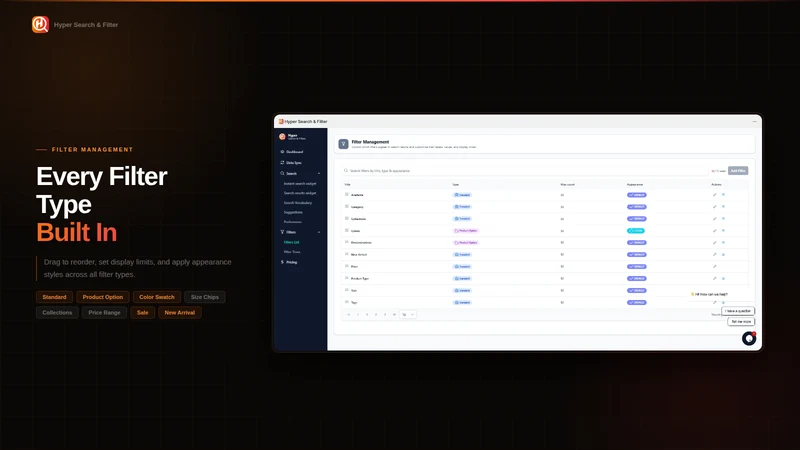Image resolution: width=800 pixels, height=450 pixels.
Task: Click the edit pencil for Denominations row
Action: tap(714, 243)
